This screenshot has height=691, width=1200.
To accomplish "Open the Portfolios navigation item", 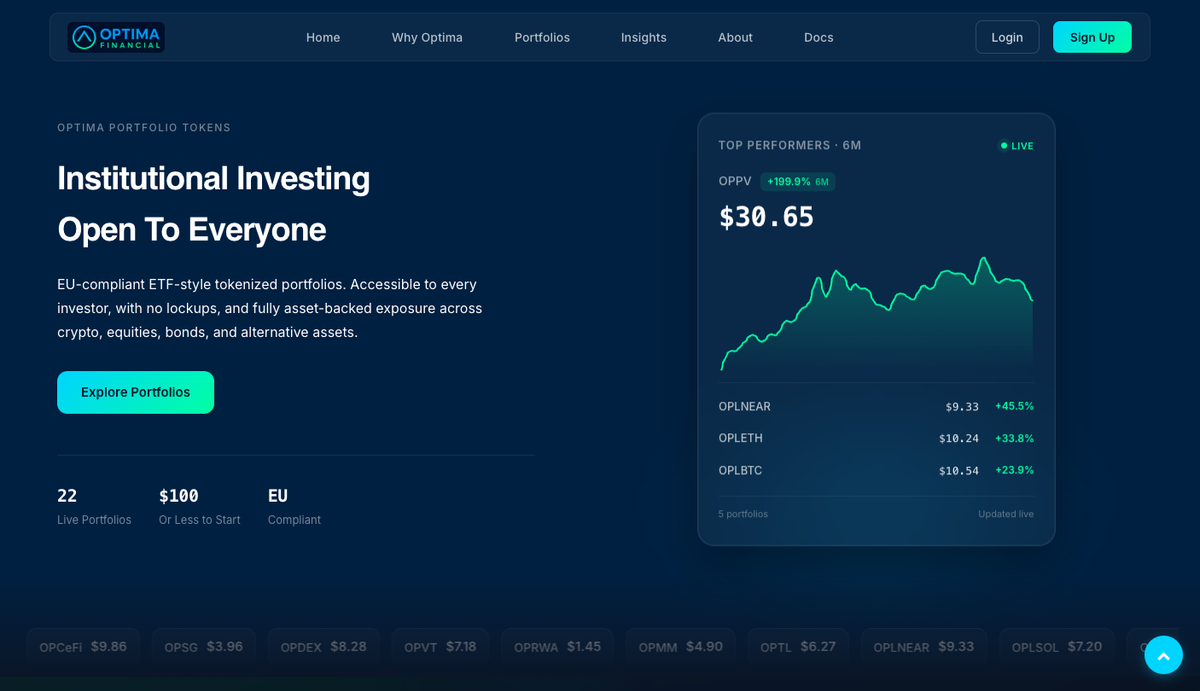I will pyautogui.click(x=542, y=37).
